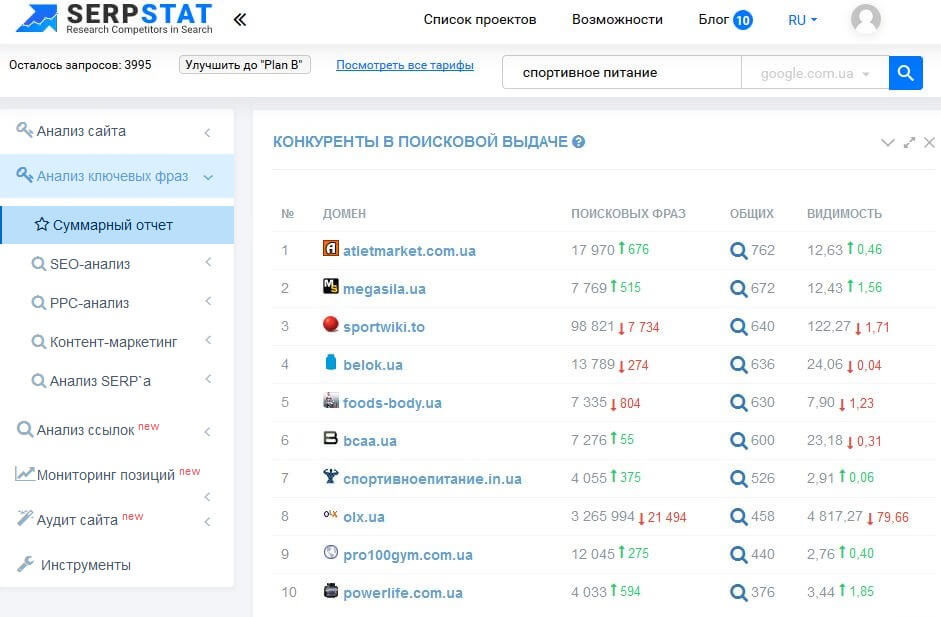The height and width of the screenshot is (617, 941).
Task: Click common keywords magnifier for atletmarket.com.ua
Action: point(738,250)
